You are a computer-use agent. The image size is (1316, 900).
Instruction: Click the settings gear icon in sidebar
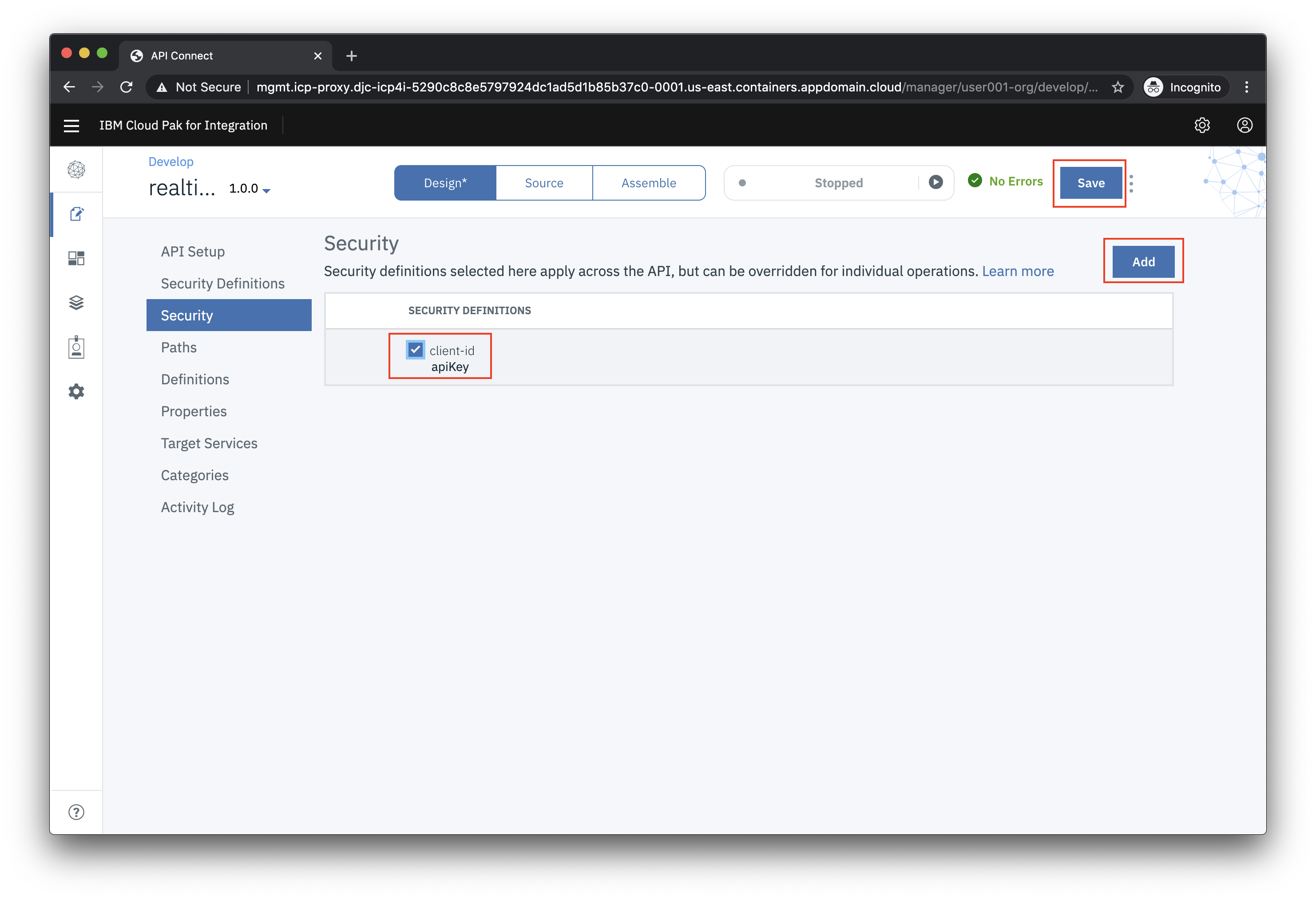(x=77, y=391)
